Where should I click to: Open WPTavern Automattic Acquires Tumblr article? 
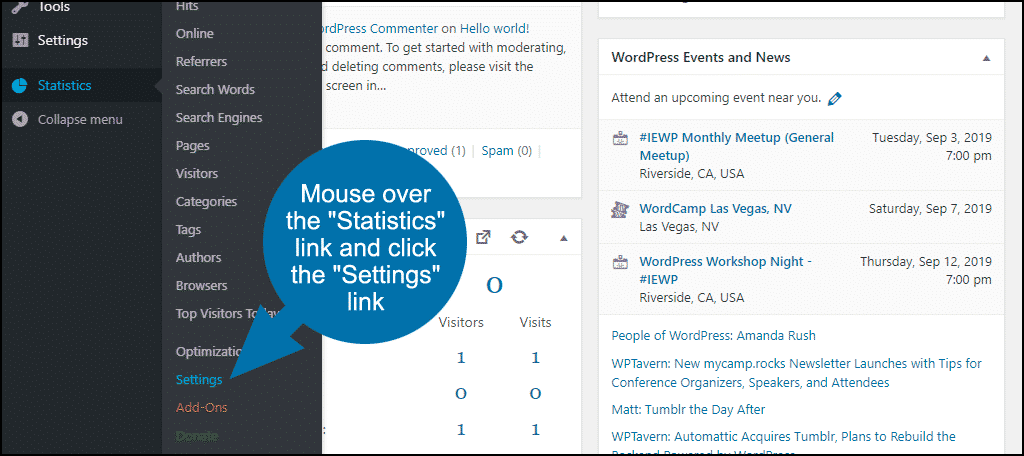(x=784, y=444)
